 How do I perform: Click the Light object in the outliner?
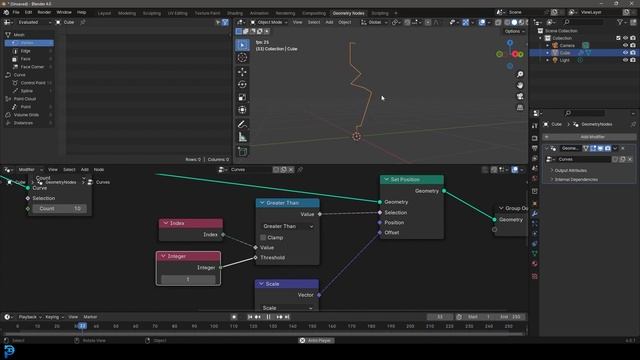(x=564, y=60)
